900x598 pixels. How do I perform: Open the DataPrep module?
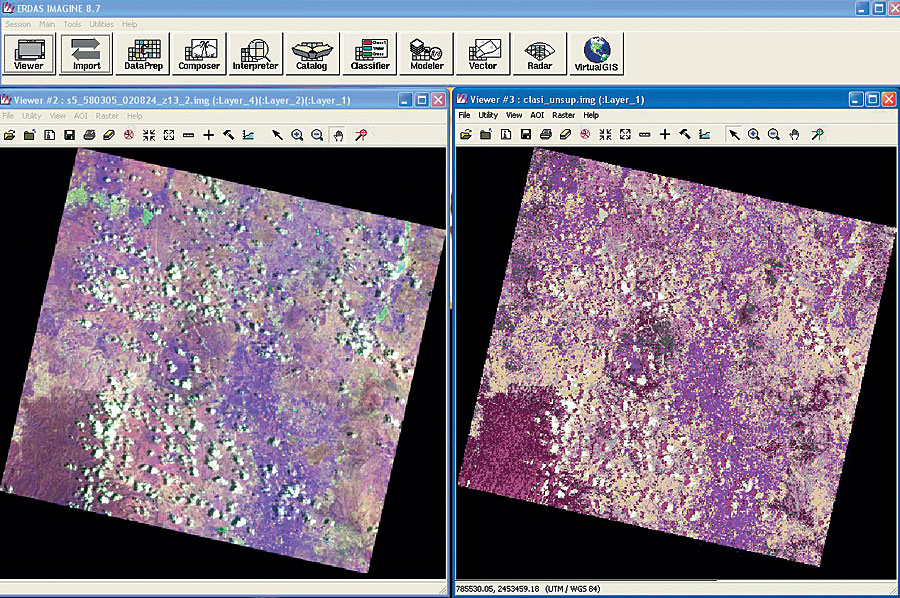(x=143, y=54)
